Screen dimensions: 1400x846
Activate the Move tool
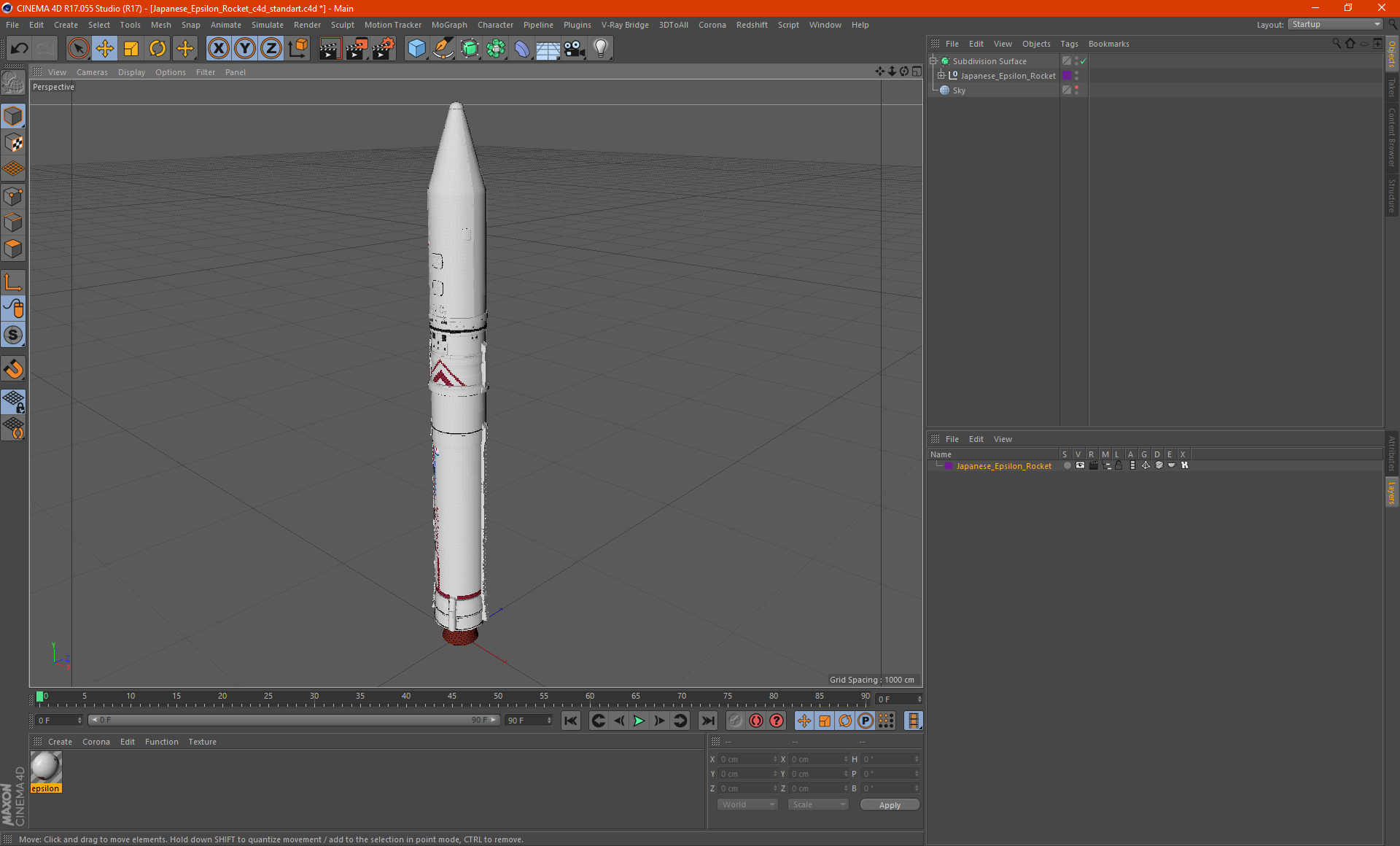tap(105, 49)
